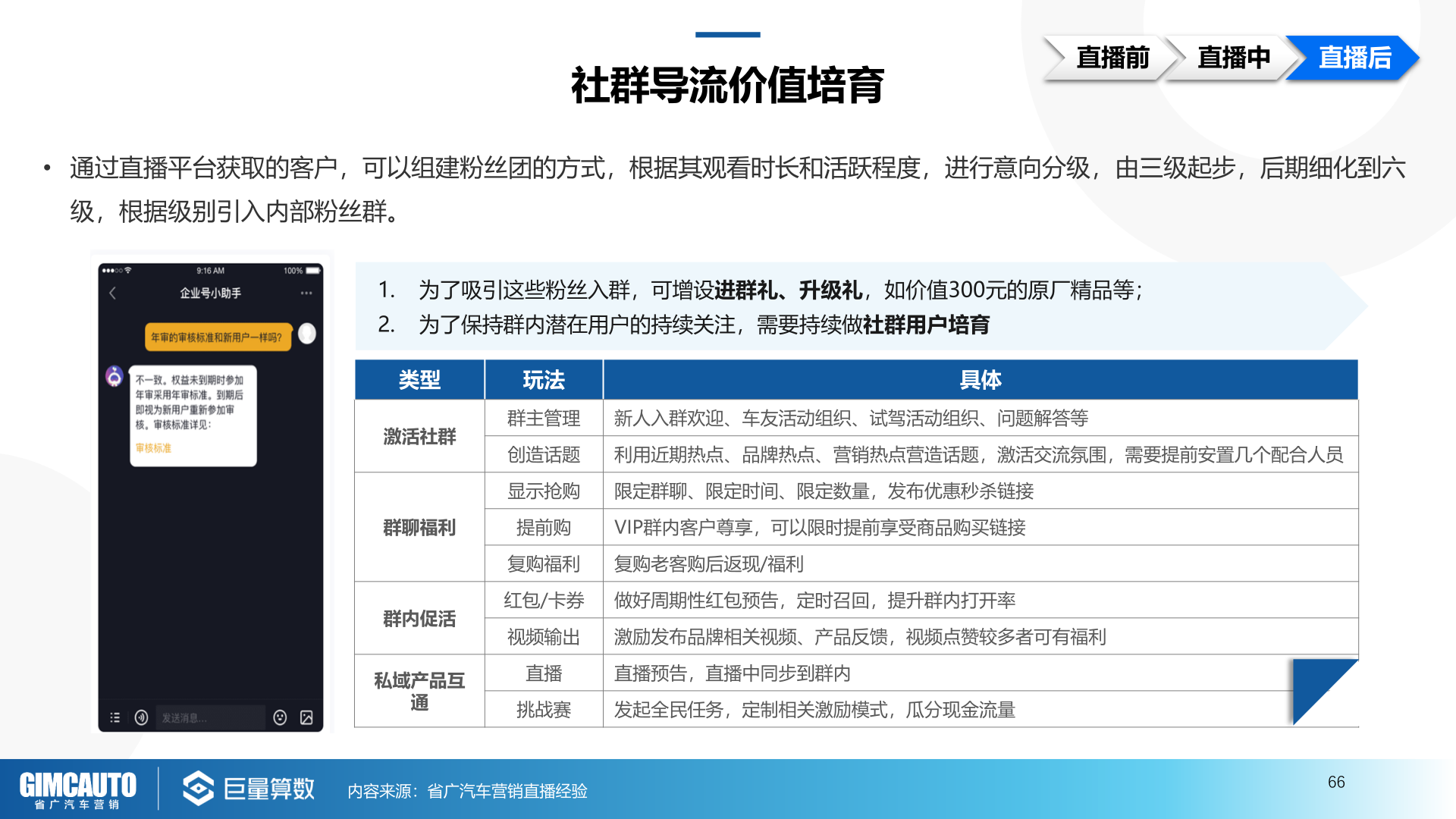Click the page number 66

tap(1336, 782)
